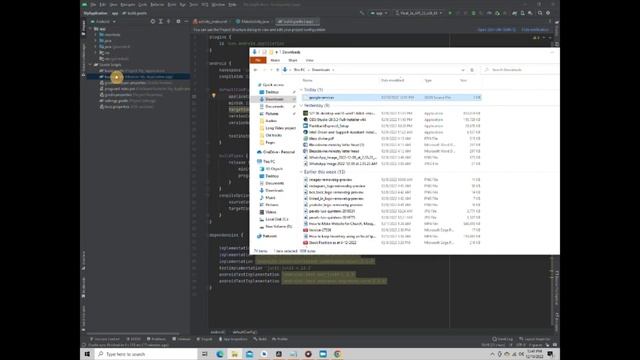The height and width of the screenshot is (360, 640).
Task: Collapse the app module in project tree
Action: [x=91, y=29]
